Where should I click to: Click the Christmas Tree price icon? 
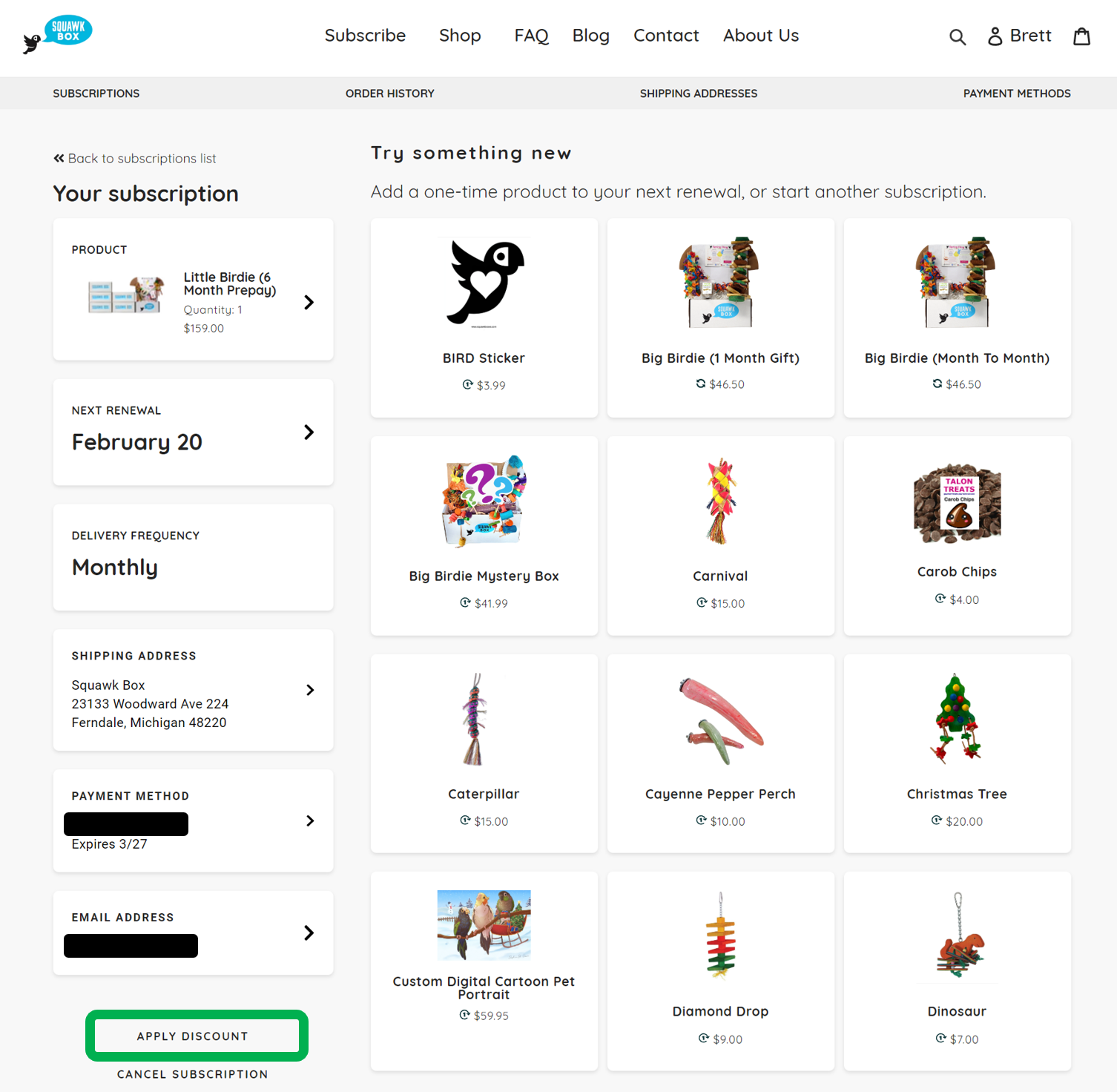937,820
